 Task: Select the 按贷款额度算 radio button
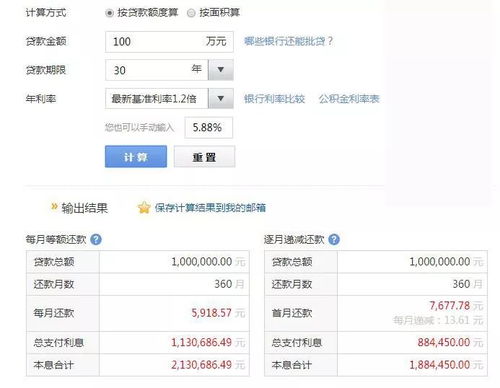pyautogui.click(x=109, y=13)
